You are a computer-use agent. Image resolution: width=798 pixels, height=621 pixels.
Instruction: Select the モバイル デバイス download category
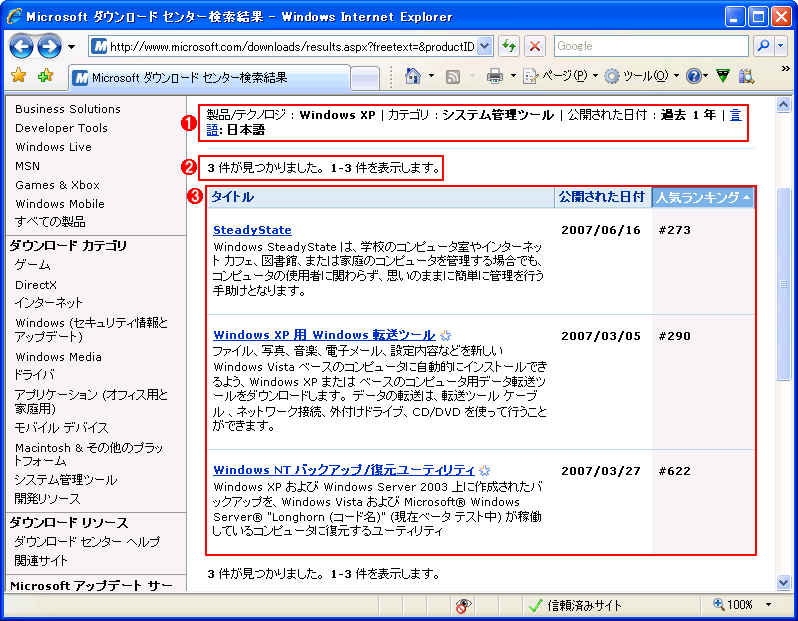[61, 428]
